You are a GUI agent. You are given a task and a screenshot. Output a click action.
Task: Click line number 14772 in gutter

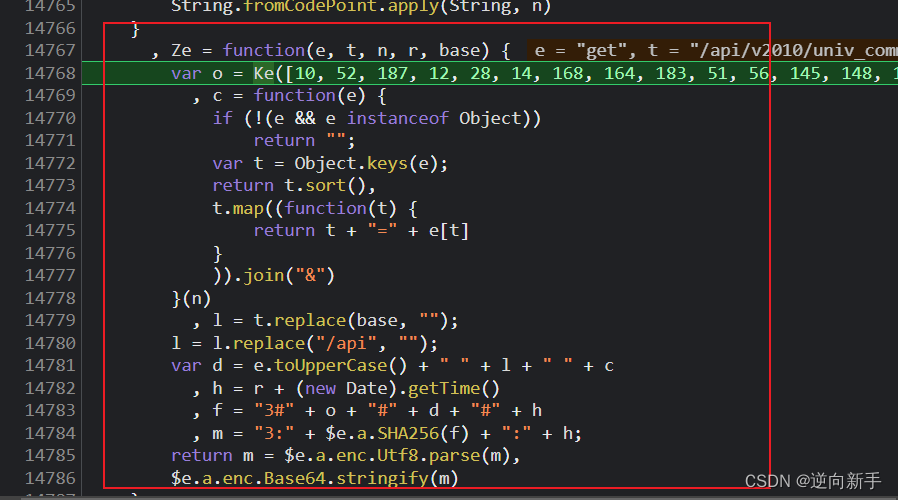point(50,163)
